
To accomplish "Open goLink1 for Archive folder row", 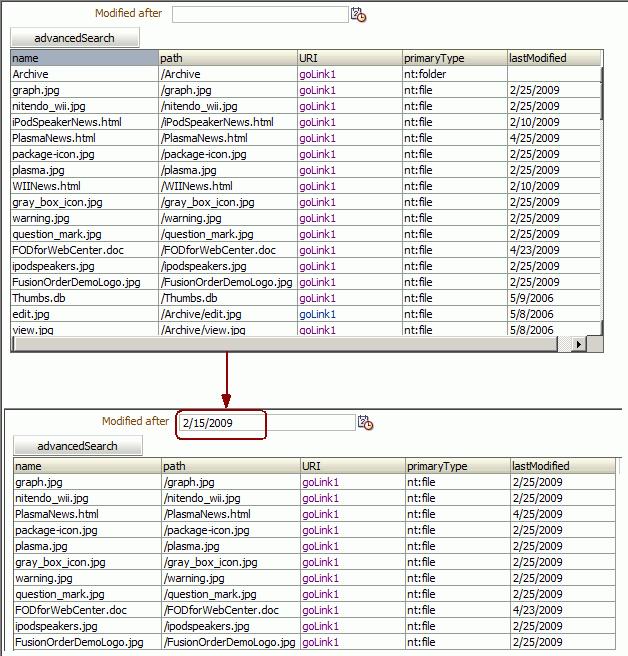I will [318, 74].
